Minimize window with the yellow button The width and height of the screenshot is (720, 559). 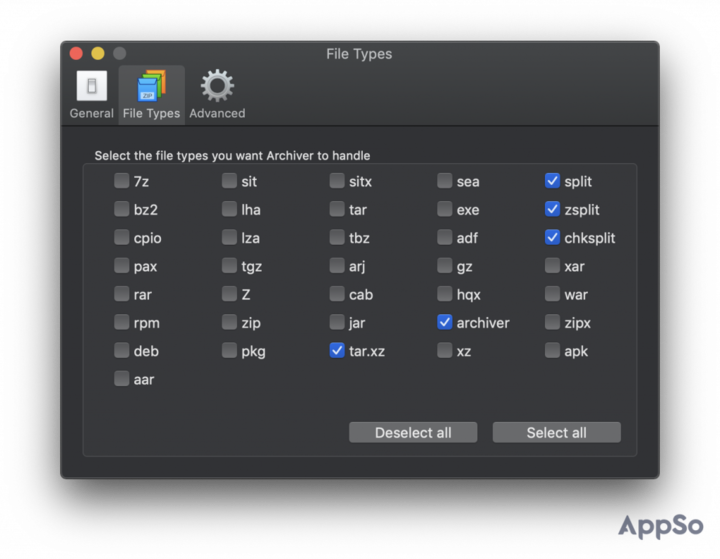tap(98, 54)
